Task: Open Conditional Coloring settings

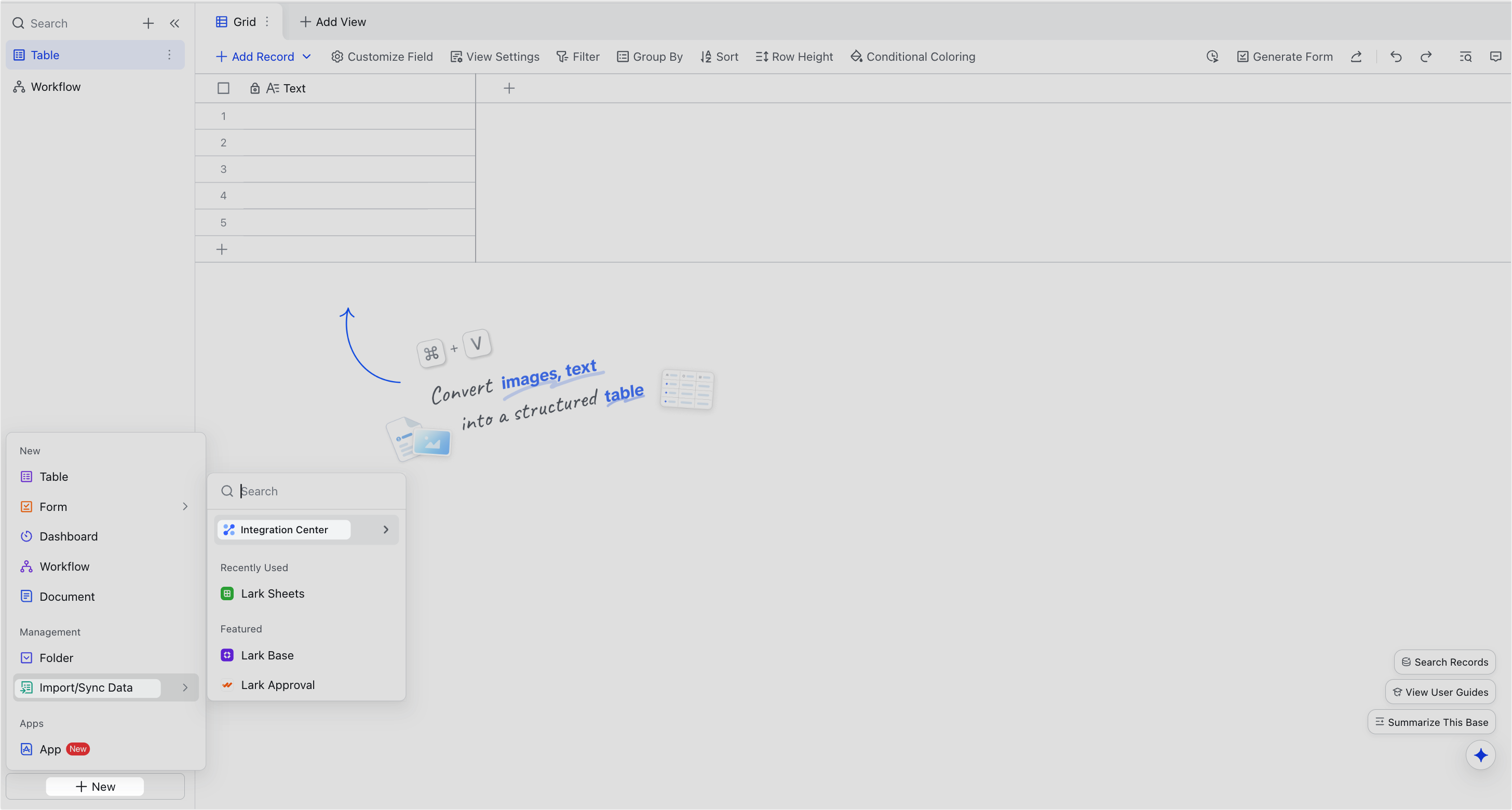Action: (x=913, y=57)
